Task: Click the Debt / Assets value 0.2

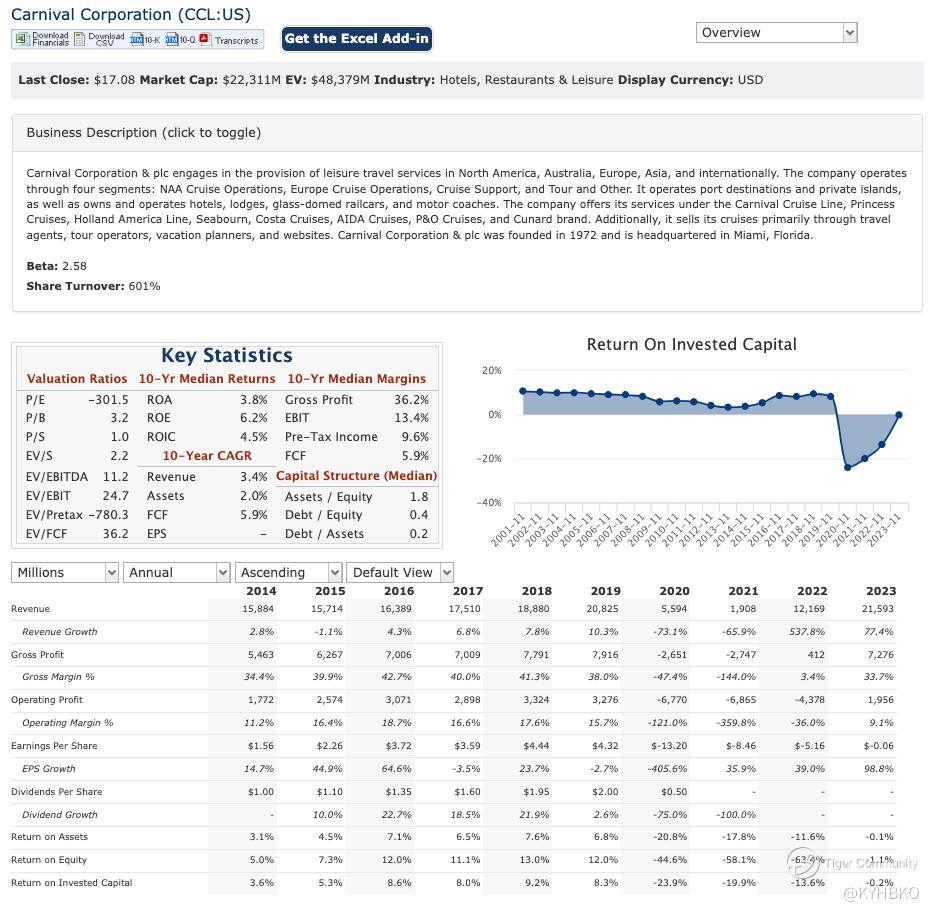Action: pyautogui.click(x=419, y=534)
